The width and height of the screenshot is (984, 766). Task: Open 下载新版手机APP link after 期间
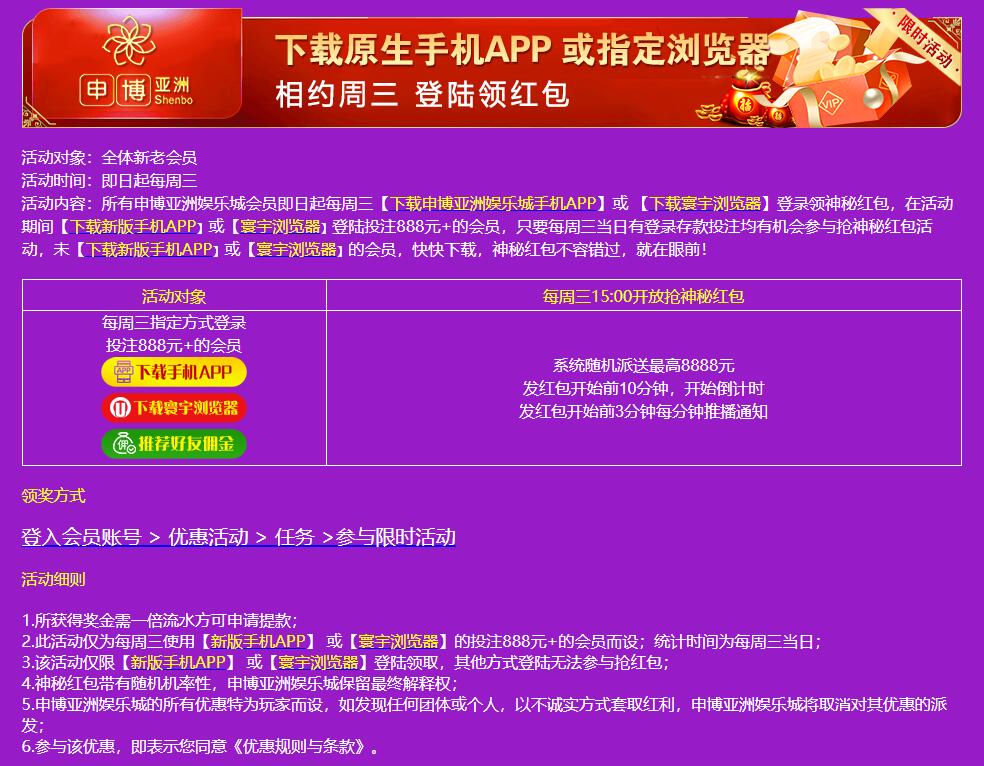click(x=132, y=226)
